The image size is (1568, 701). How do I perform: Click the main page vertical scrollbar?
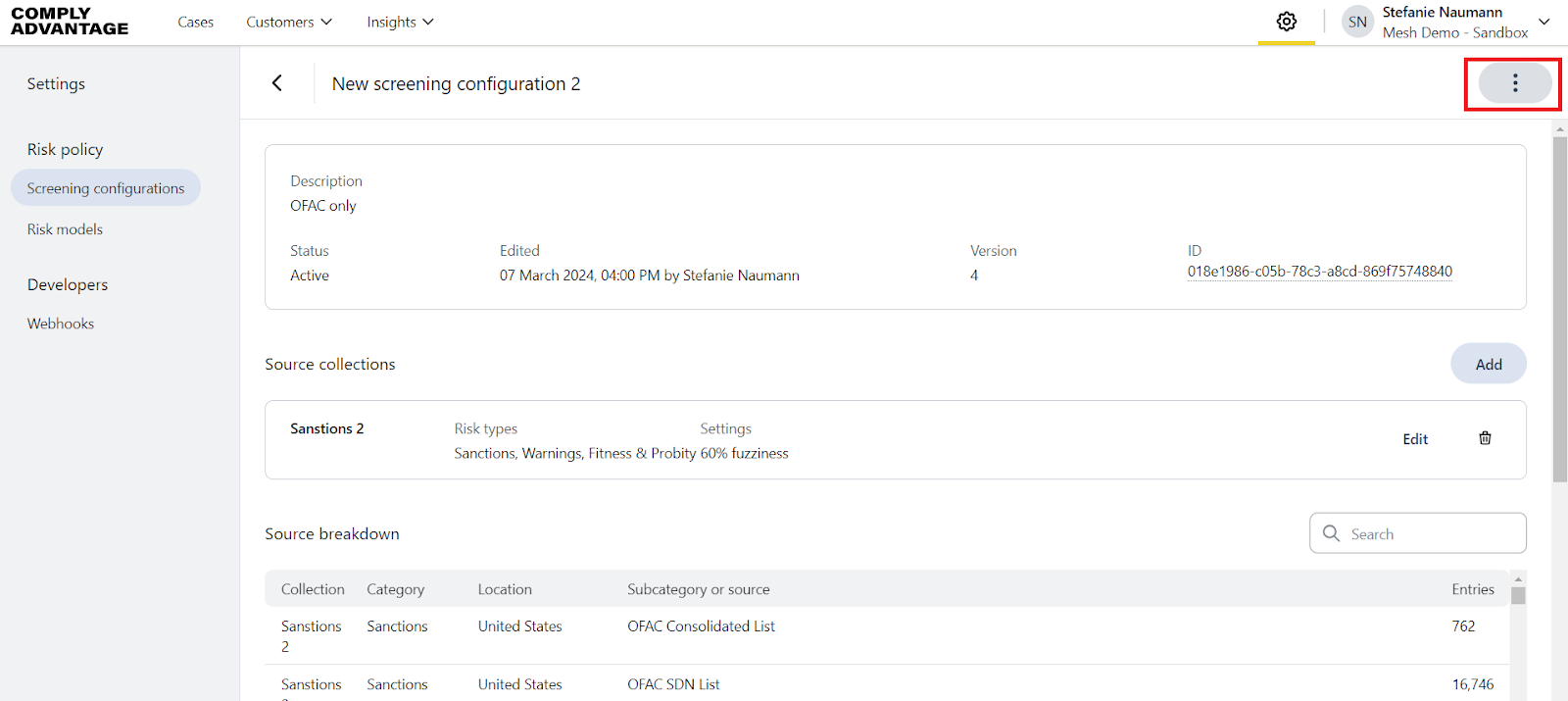tap(1559, 309)
